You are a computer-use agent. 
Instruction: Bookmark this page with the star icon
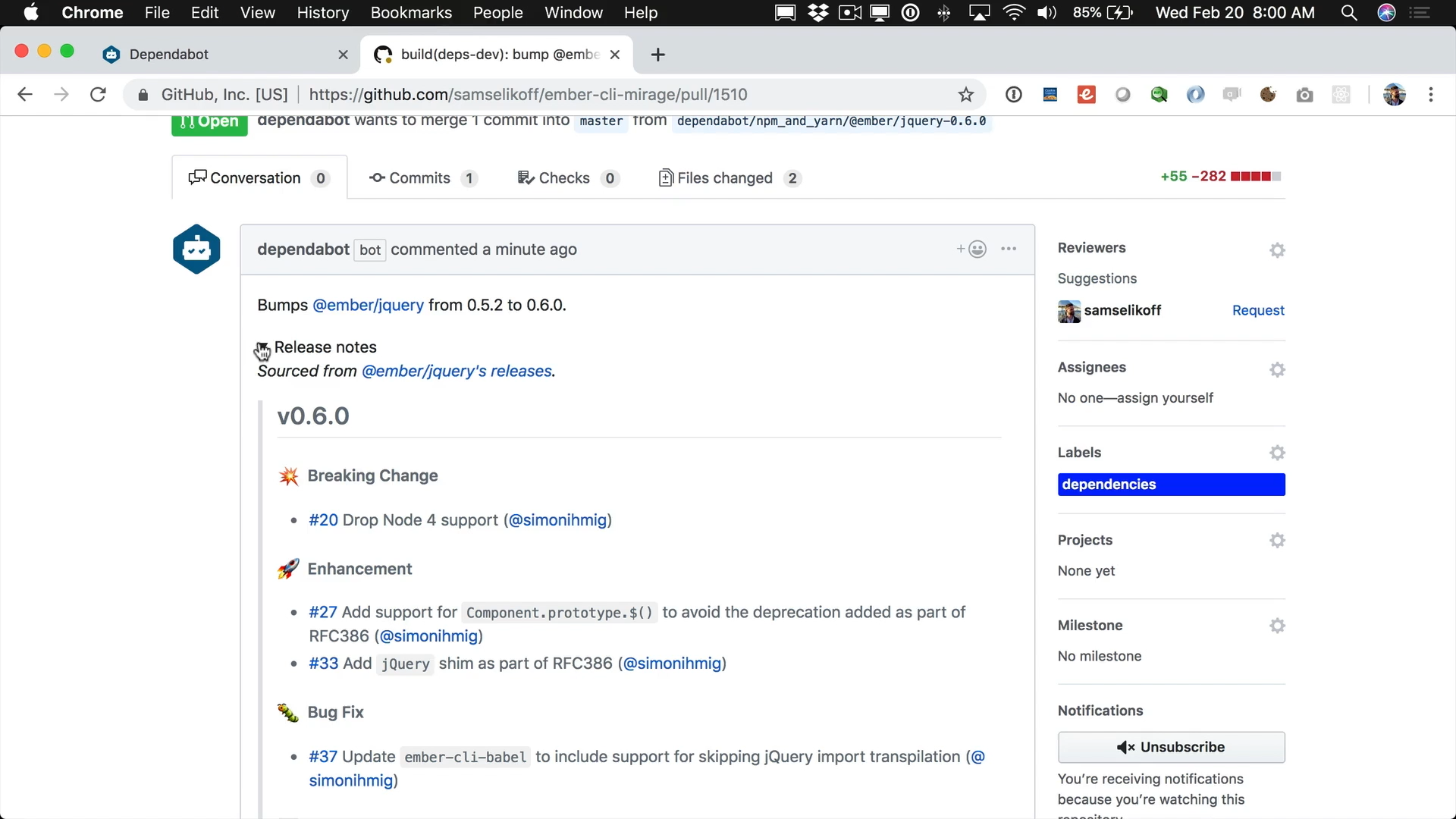[x=965, y=95]
